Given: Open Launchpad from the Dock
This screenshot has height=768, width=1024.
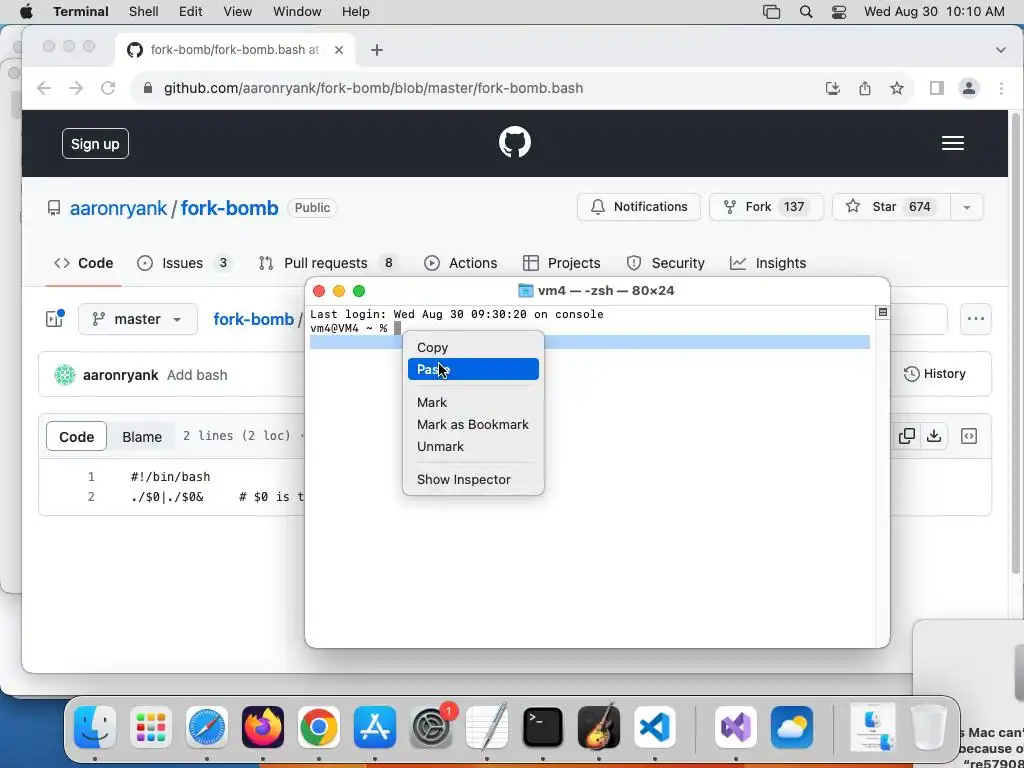Looking at the screenshot, I should coord(151,727).
